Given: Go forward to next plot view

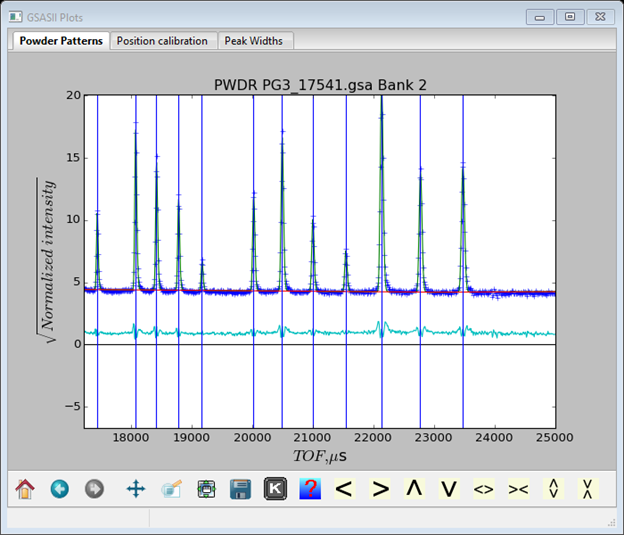Looking at the screenshot, I should point(94,489).
